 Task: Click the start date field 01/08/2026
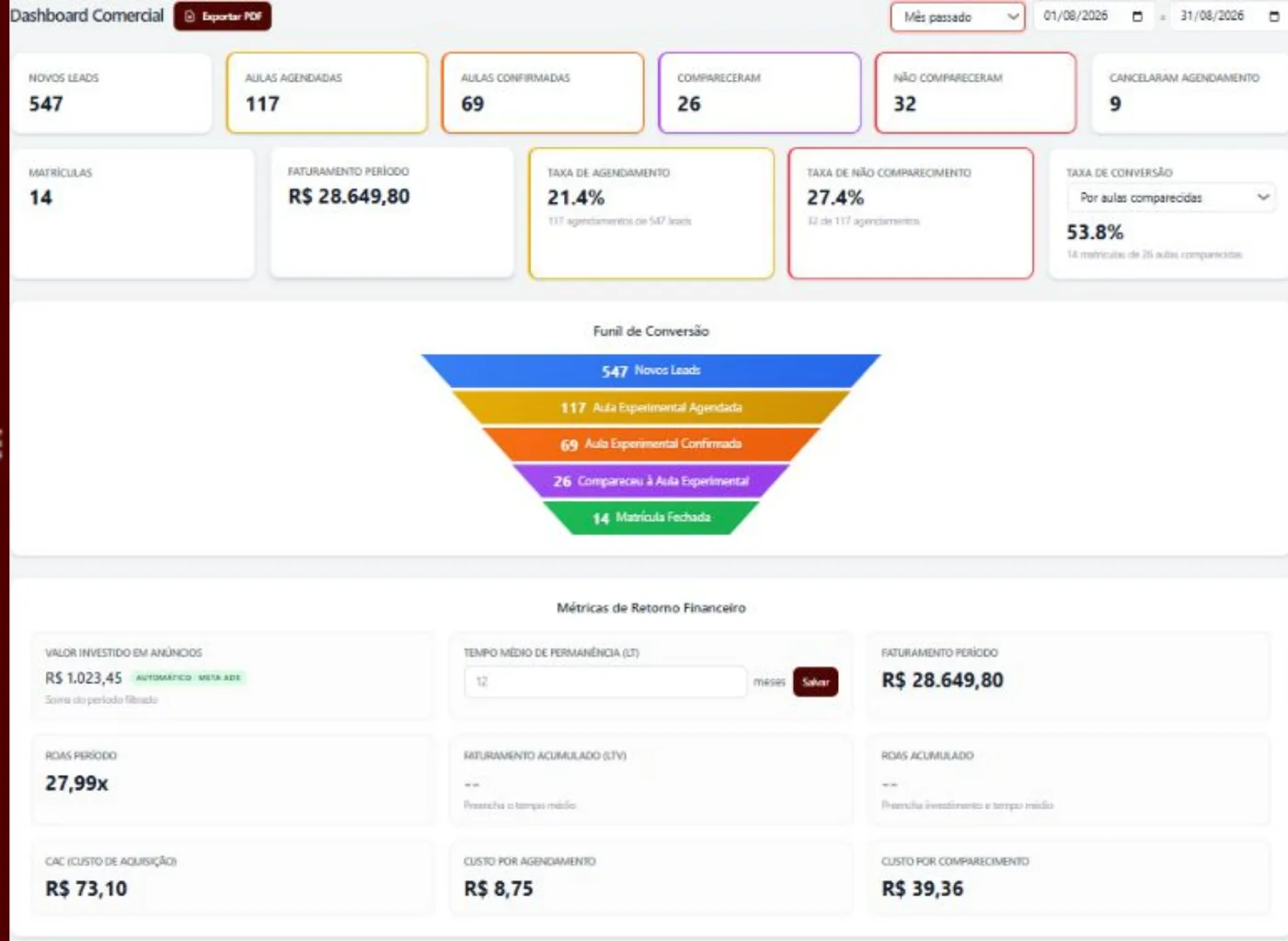[1093, 17]
